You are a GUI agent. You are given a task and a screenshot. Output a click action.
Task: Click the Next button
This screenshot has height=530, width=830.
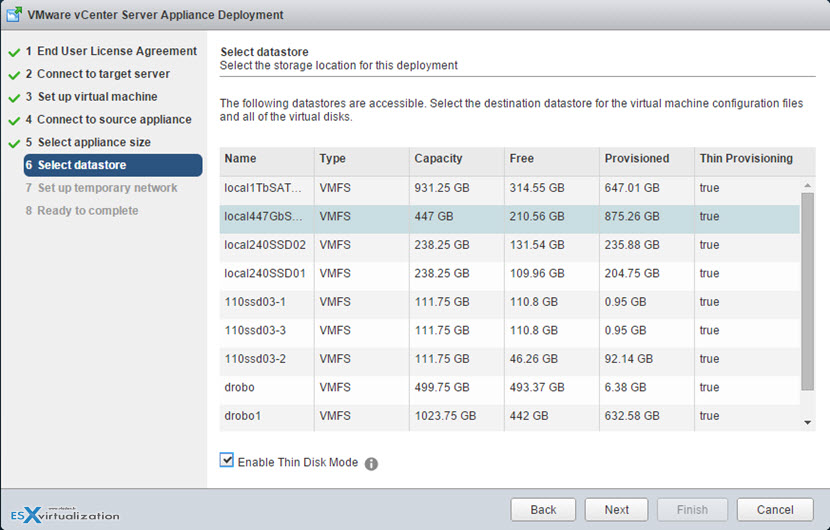[617, 509]
